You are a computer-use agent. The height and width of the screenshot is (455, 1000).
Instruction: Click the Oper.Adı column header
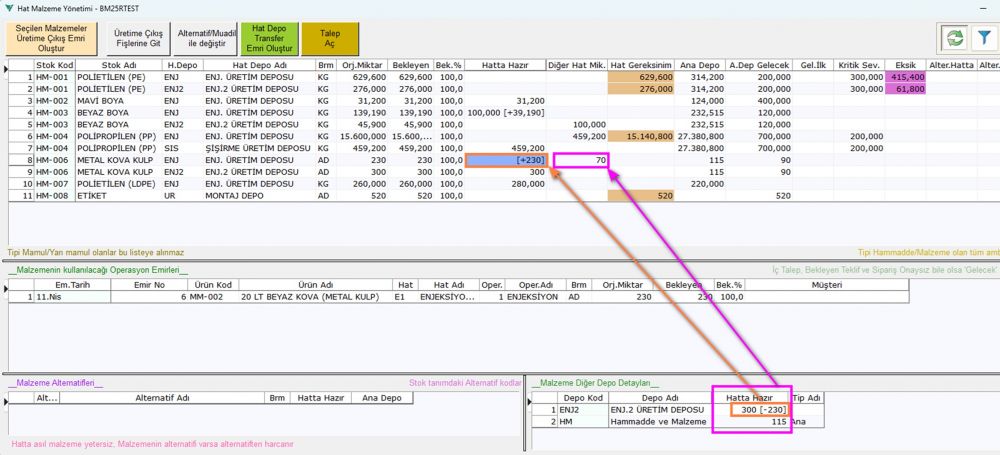tap(534, 285)
